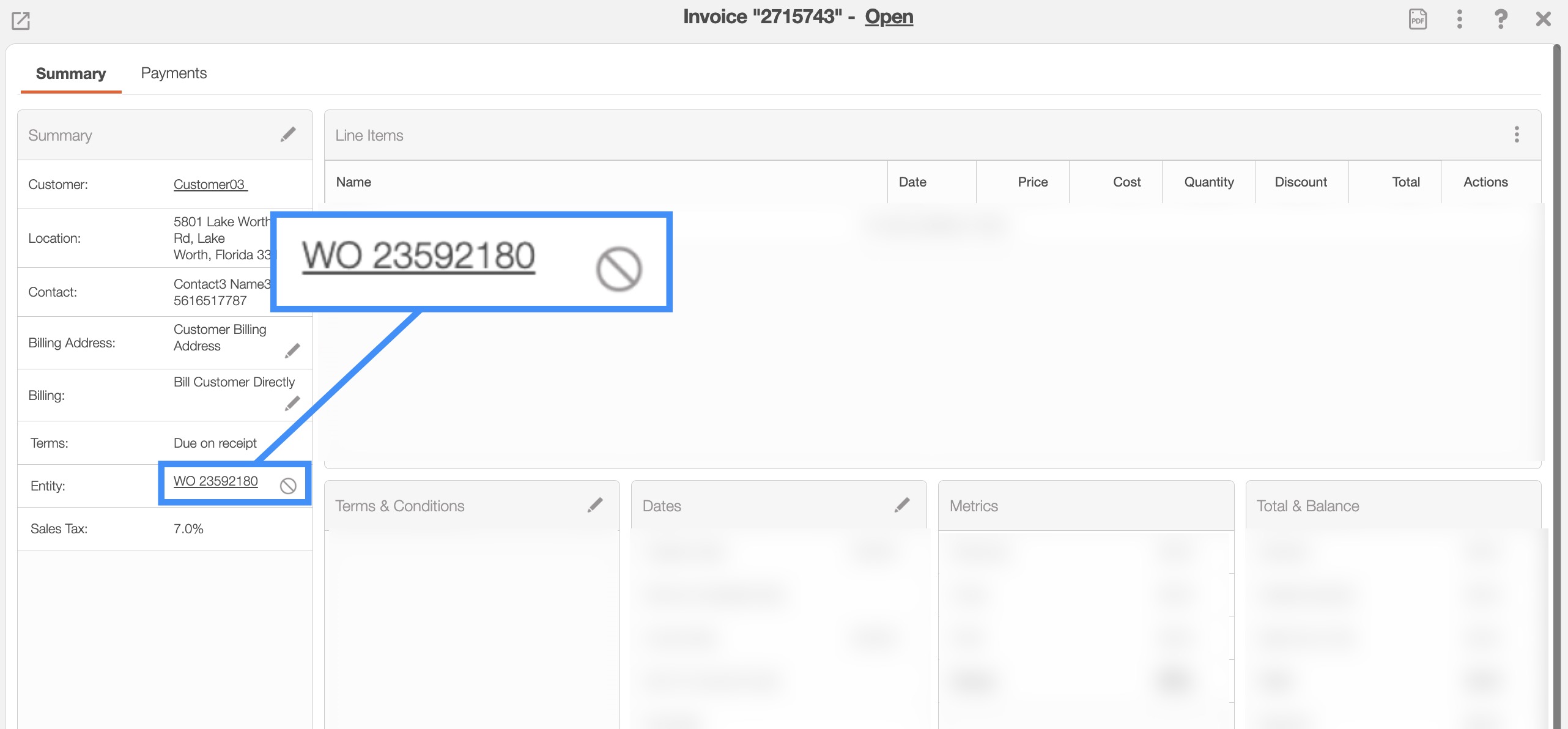
Task: Click the Name column header
Action: coord(353,182)
